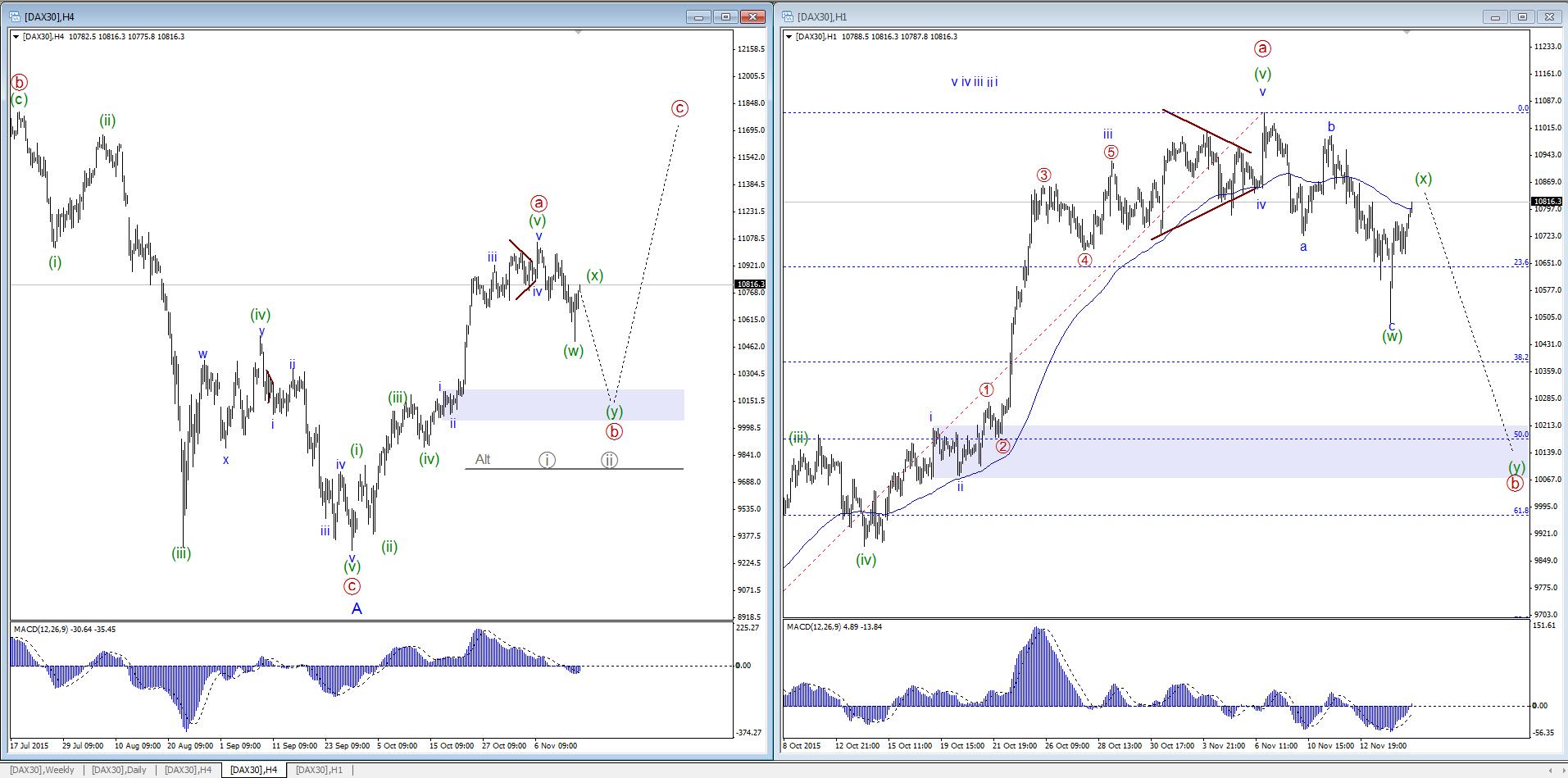Click the -56.35 value on H1 MACD scale
The image size is (1568, 778).
tap(1543, 734)
